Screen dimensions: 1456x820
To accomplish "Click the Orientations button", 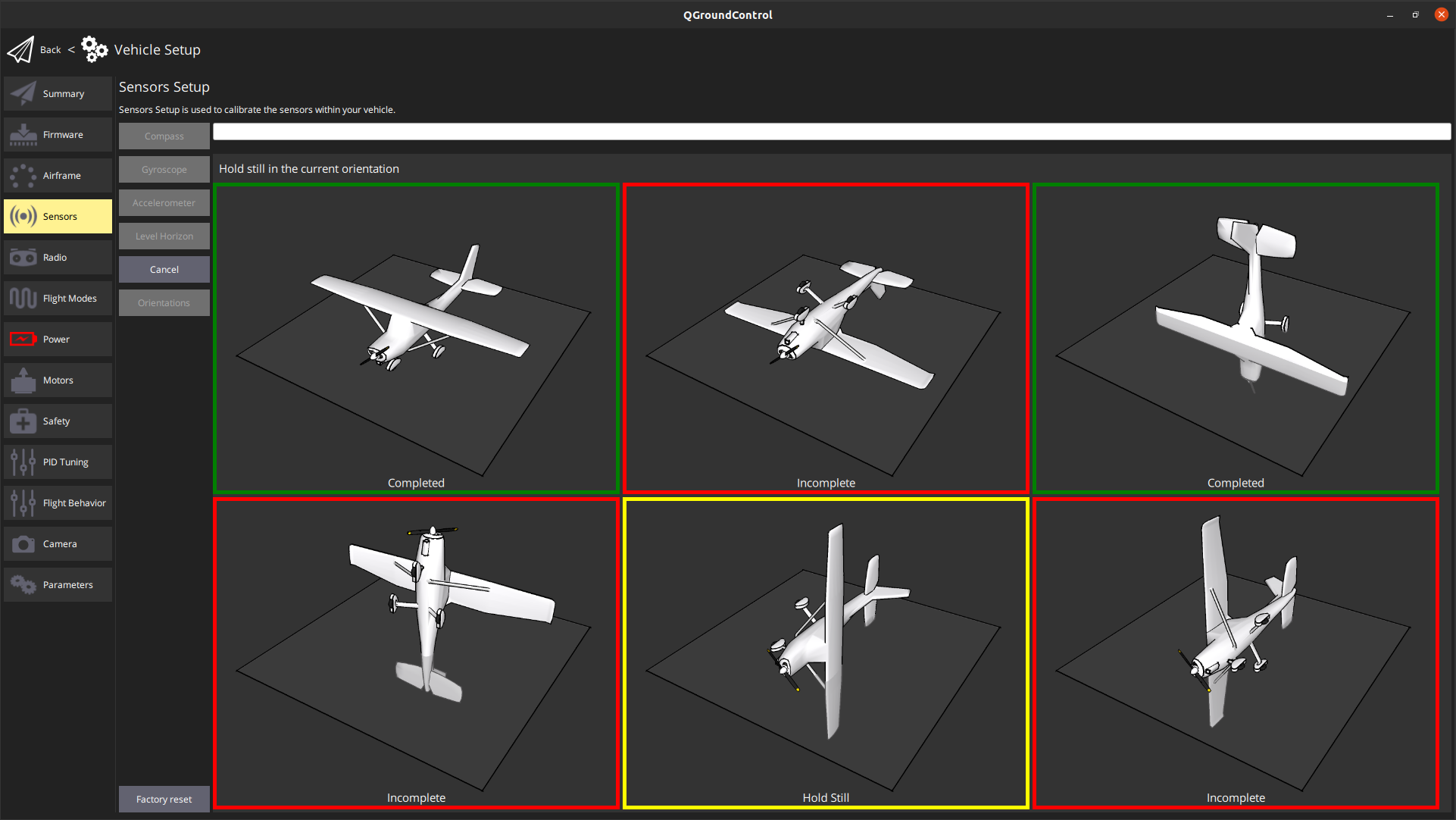I will click(164, 302).
